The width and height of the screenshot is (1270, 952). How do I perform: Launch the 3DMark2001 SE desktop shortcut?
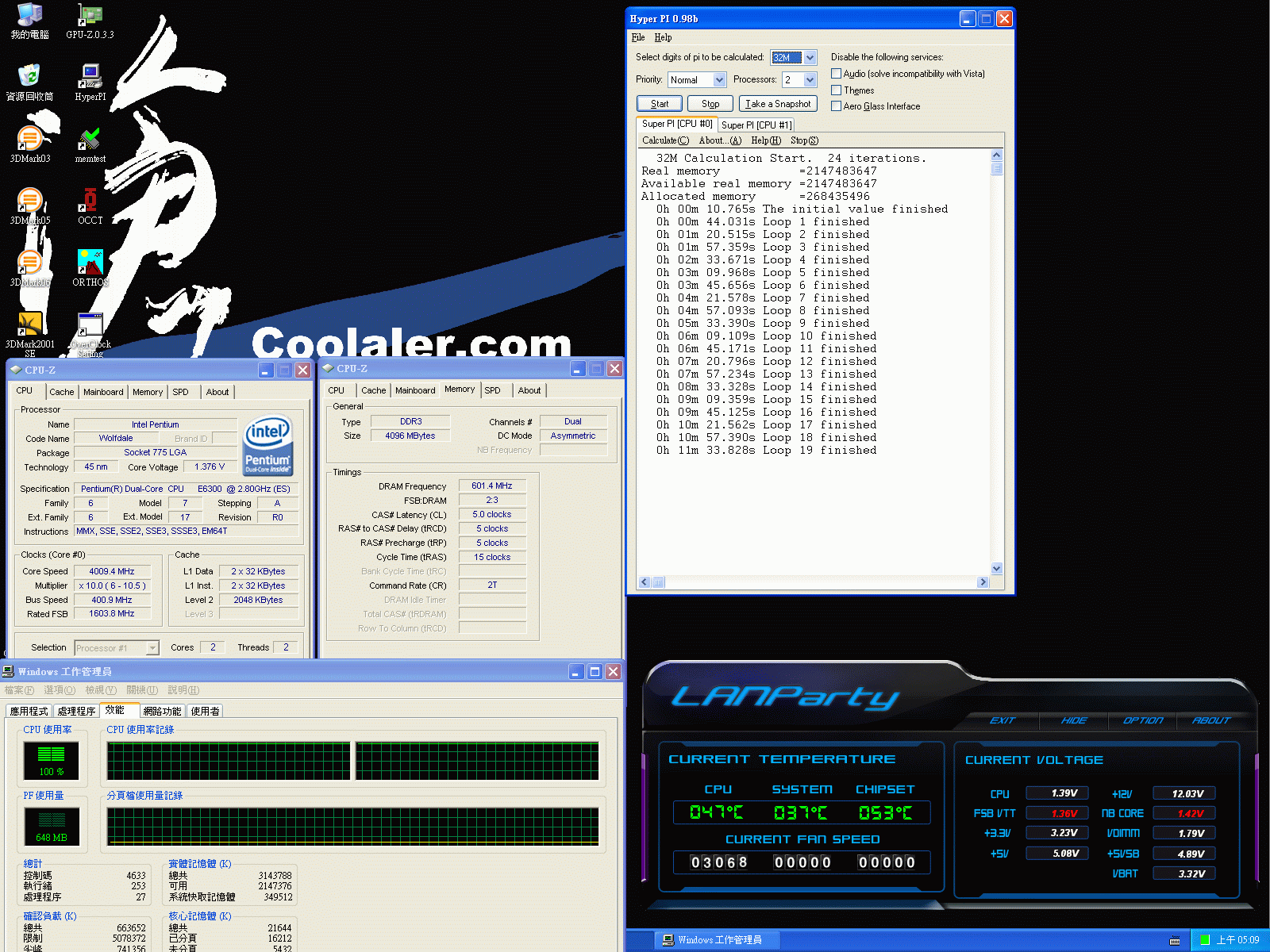click(x=30, y=335)
